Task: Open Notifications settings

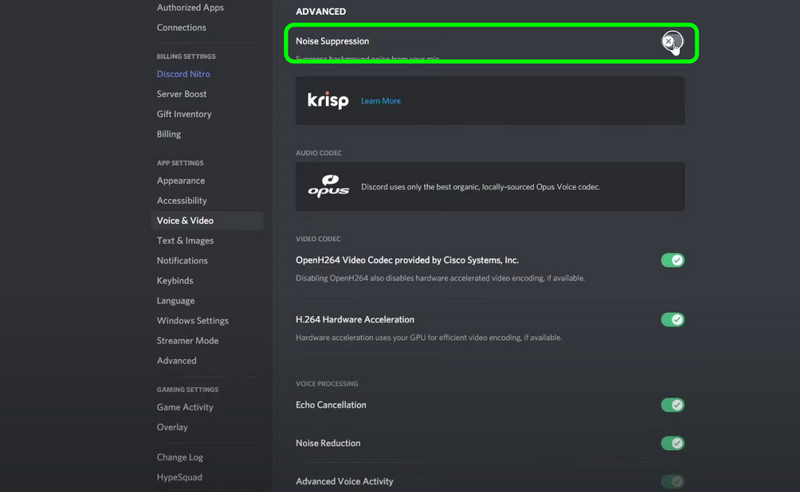Action: point(182,261)
